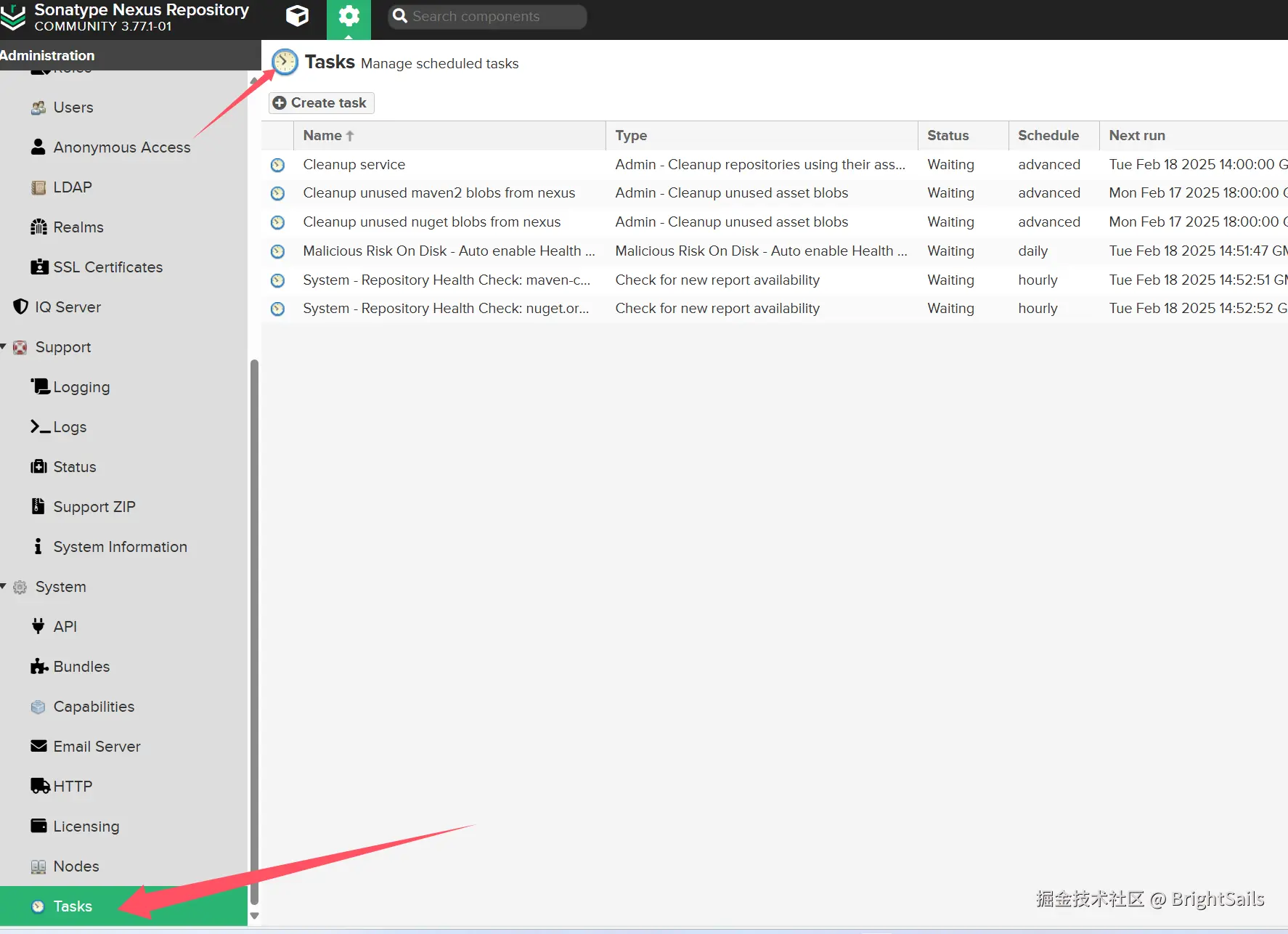
Task: Click the Users icon in sidebar
Action: (38, 107)
